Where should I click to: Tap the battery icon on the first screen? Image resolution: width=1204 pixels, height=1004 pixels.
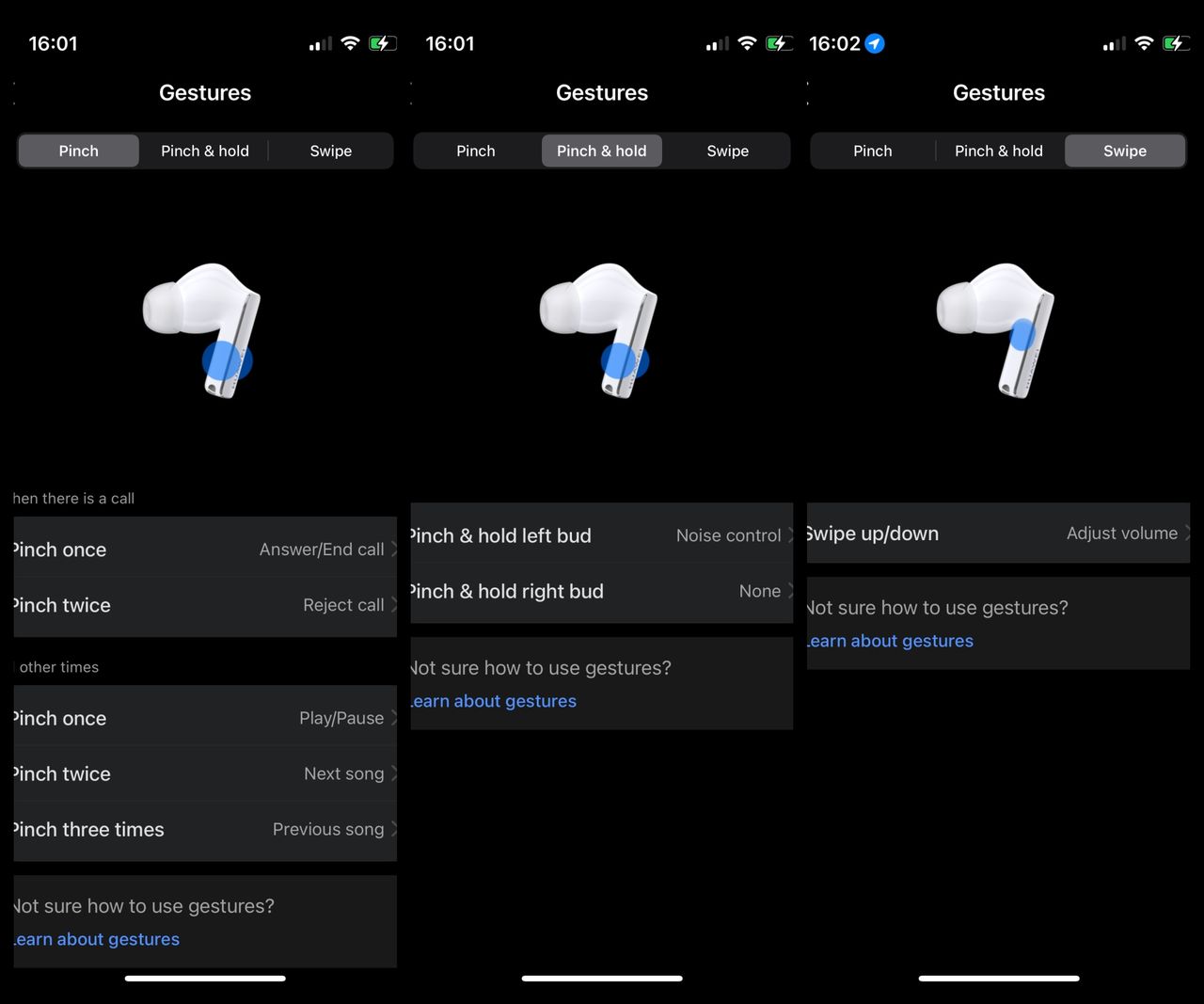[x=383, y=42]
